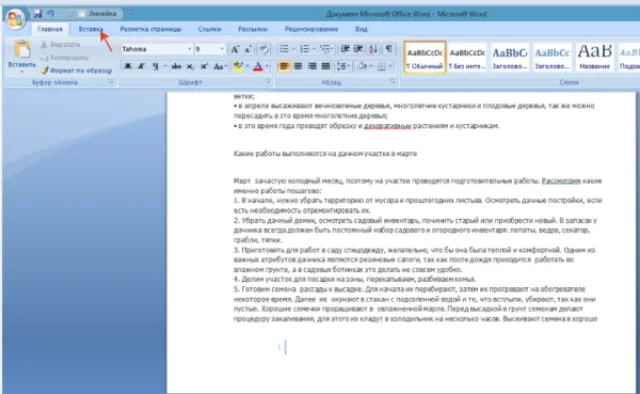This screenshot has width=640, height=394.
Task: Cut selection with Вырезать
Action: coord(60,44)
